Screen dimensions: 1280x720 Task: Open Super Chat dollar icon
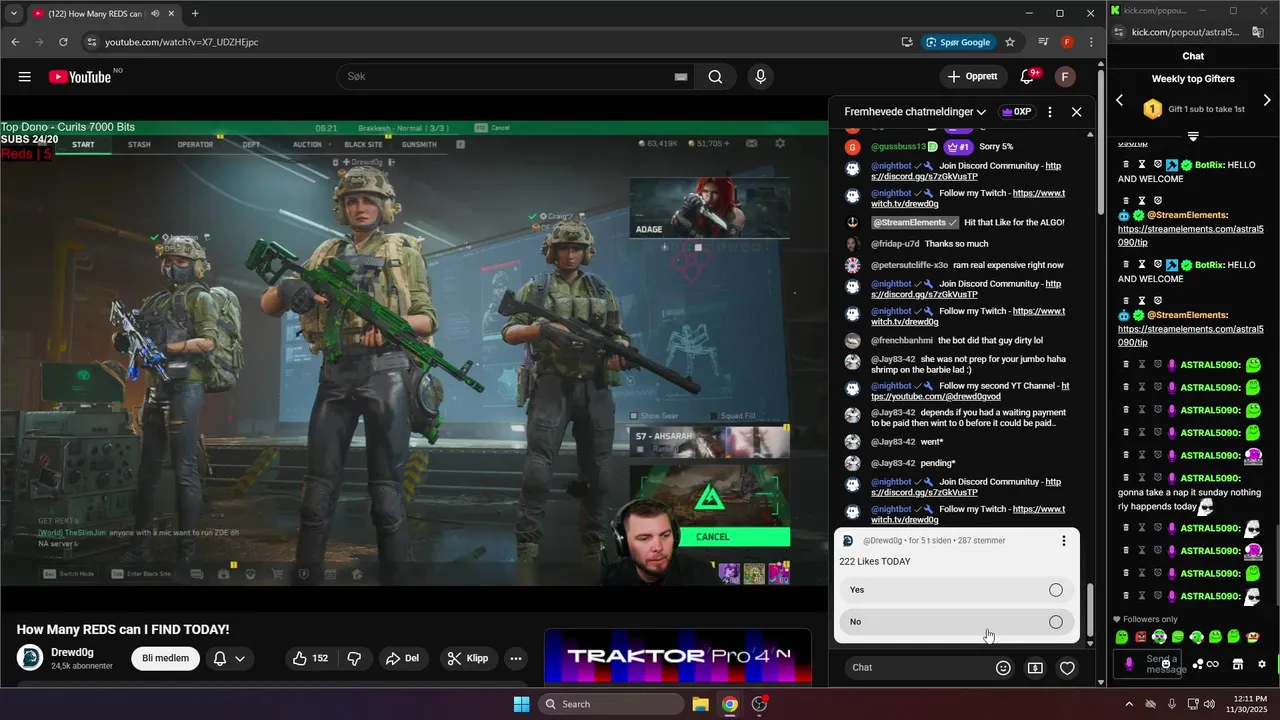click(x=1035, y=668)
